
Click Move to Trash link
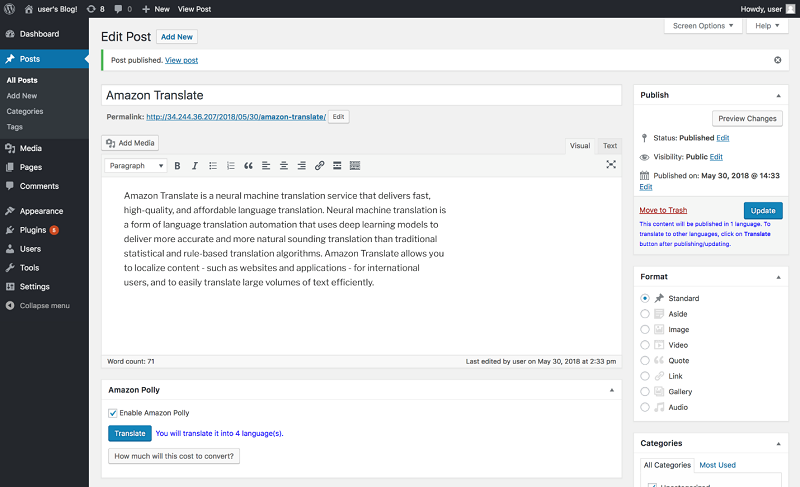(x=663, y=210)
